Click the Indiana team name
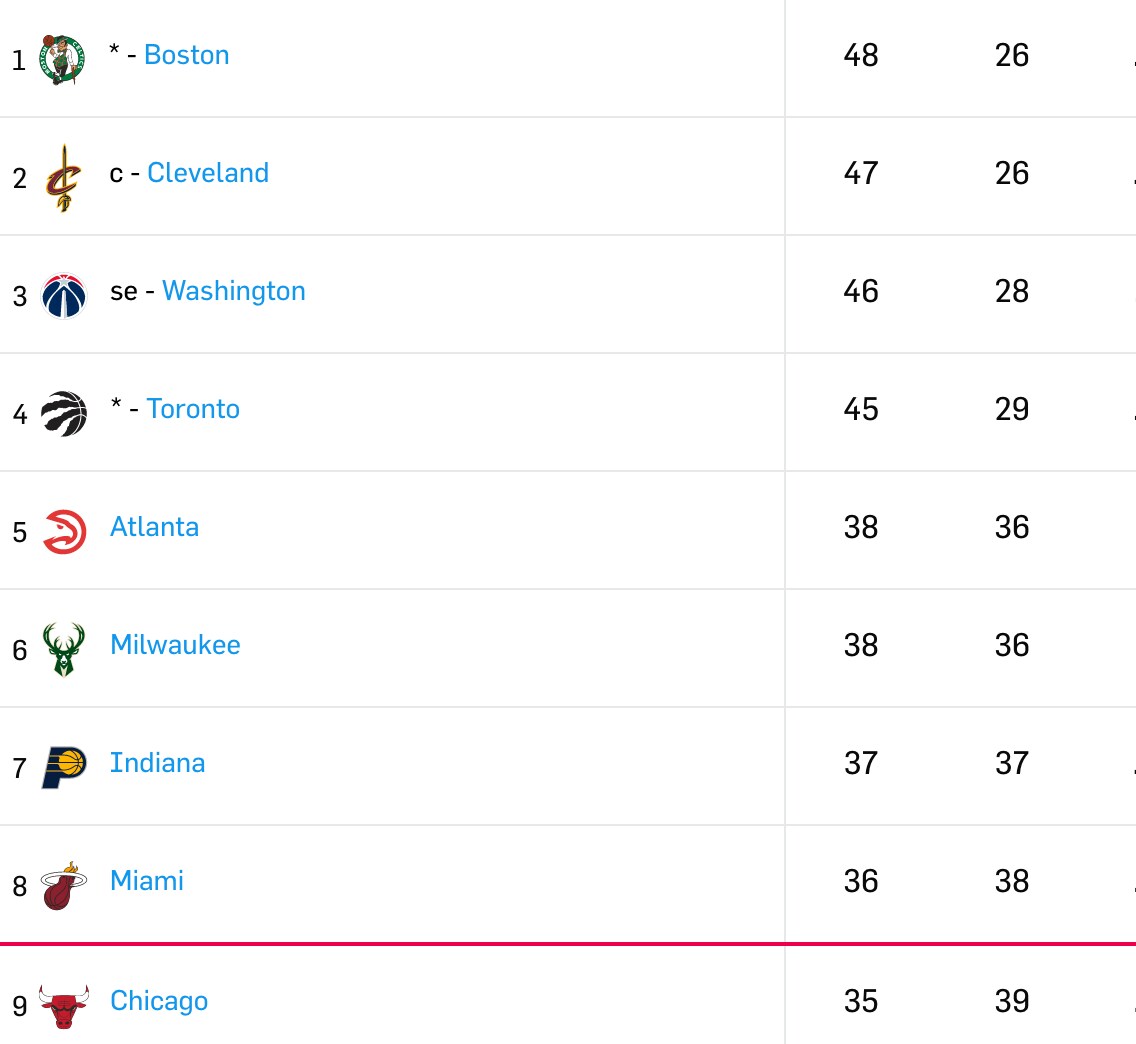Viewport: 1136px width, 1044px height. point(157,763)
